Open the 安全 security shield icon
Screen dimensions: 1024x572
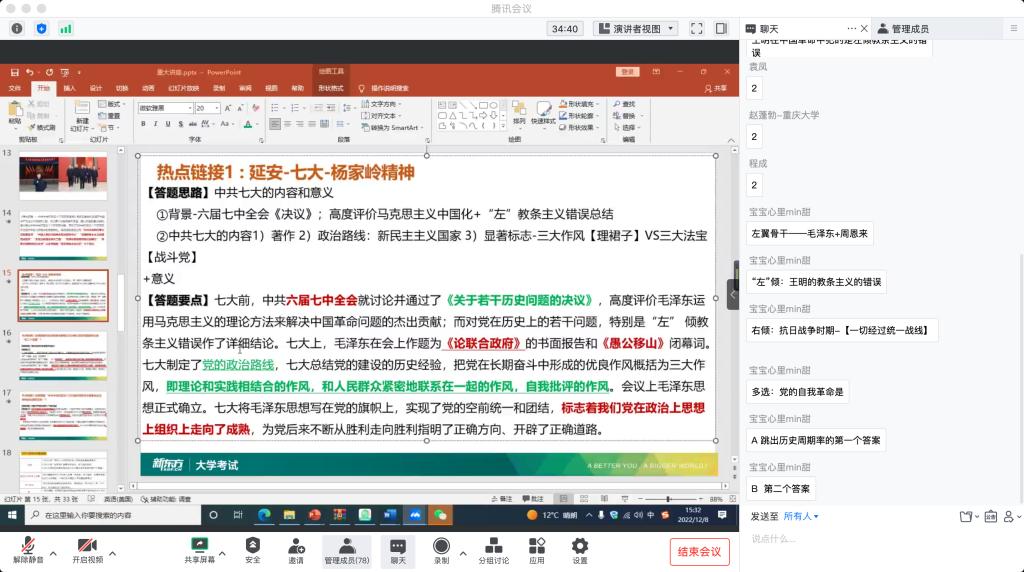point(253,546)
